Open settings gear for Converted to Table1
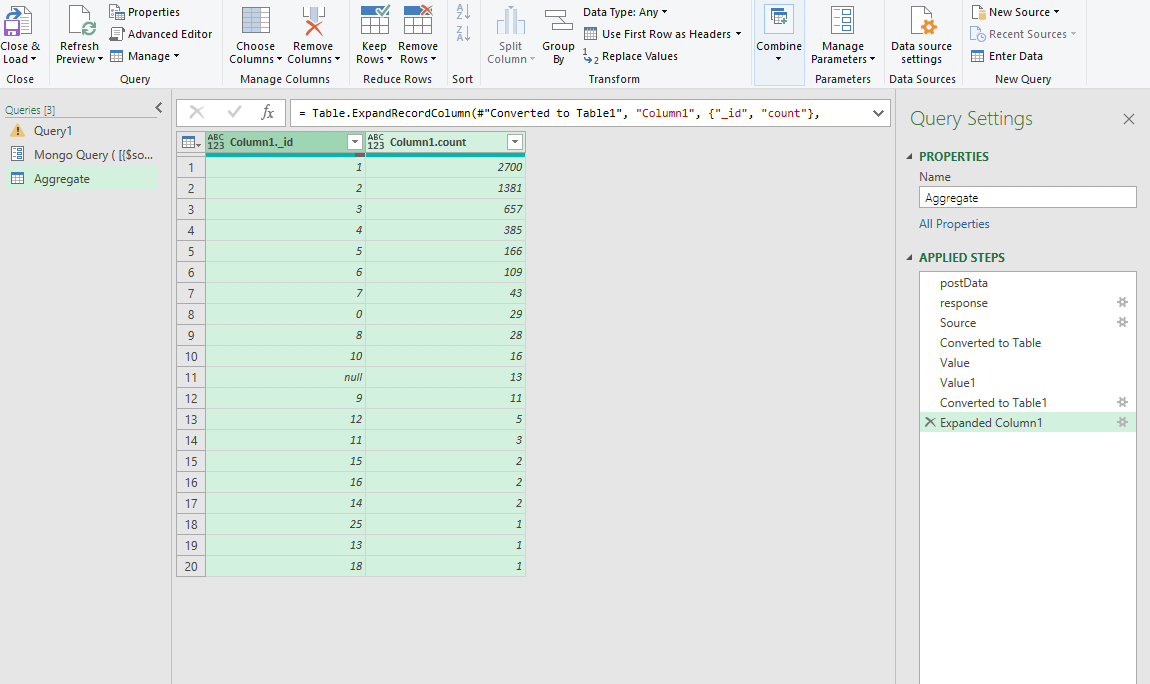This screenshot has width=1150, height=684. click(1122, 402)
